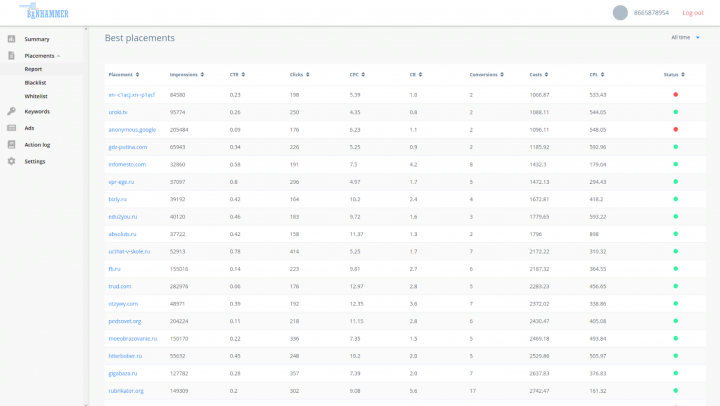Open trud.com placement link

(x=119, y=286)
